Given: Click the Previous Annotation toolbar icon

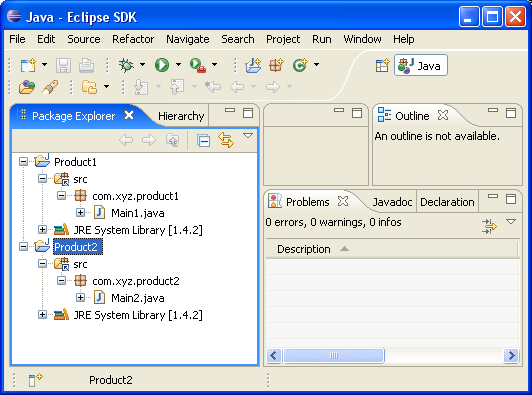Looking at the screenshot, I should point(177,87).
